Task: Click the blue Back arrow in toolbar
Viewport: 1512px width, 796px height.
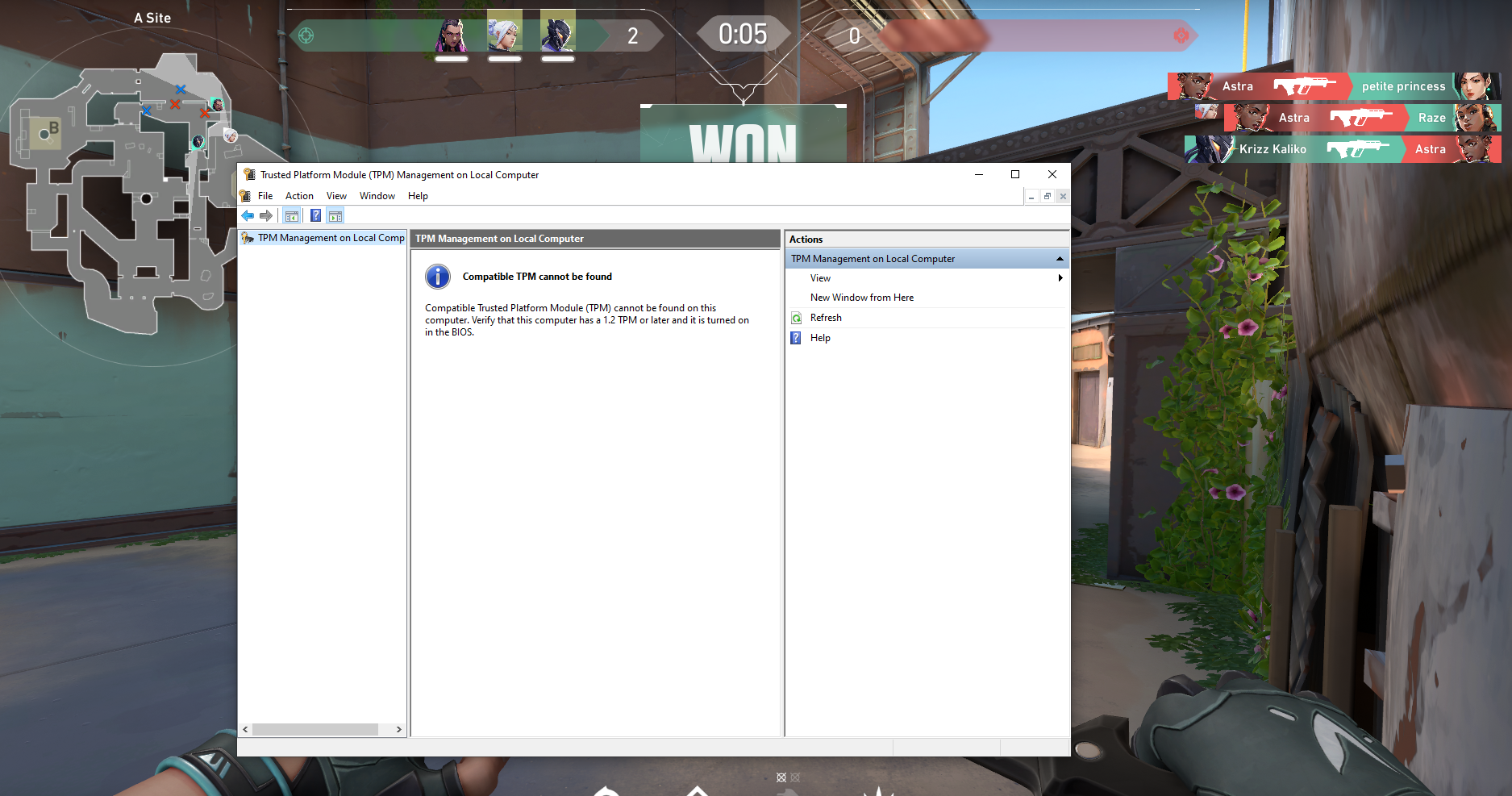Action: click(x=248, y=216)
